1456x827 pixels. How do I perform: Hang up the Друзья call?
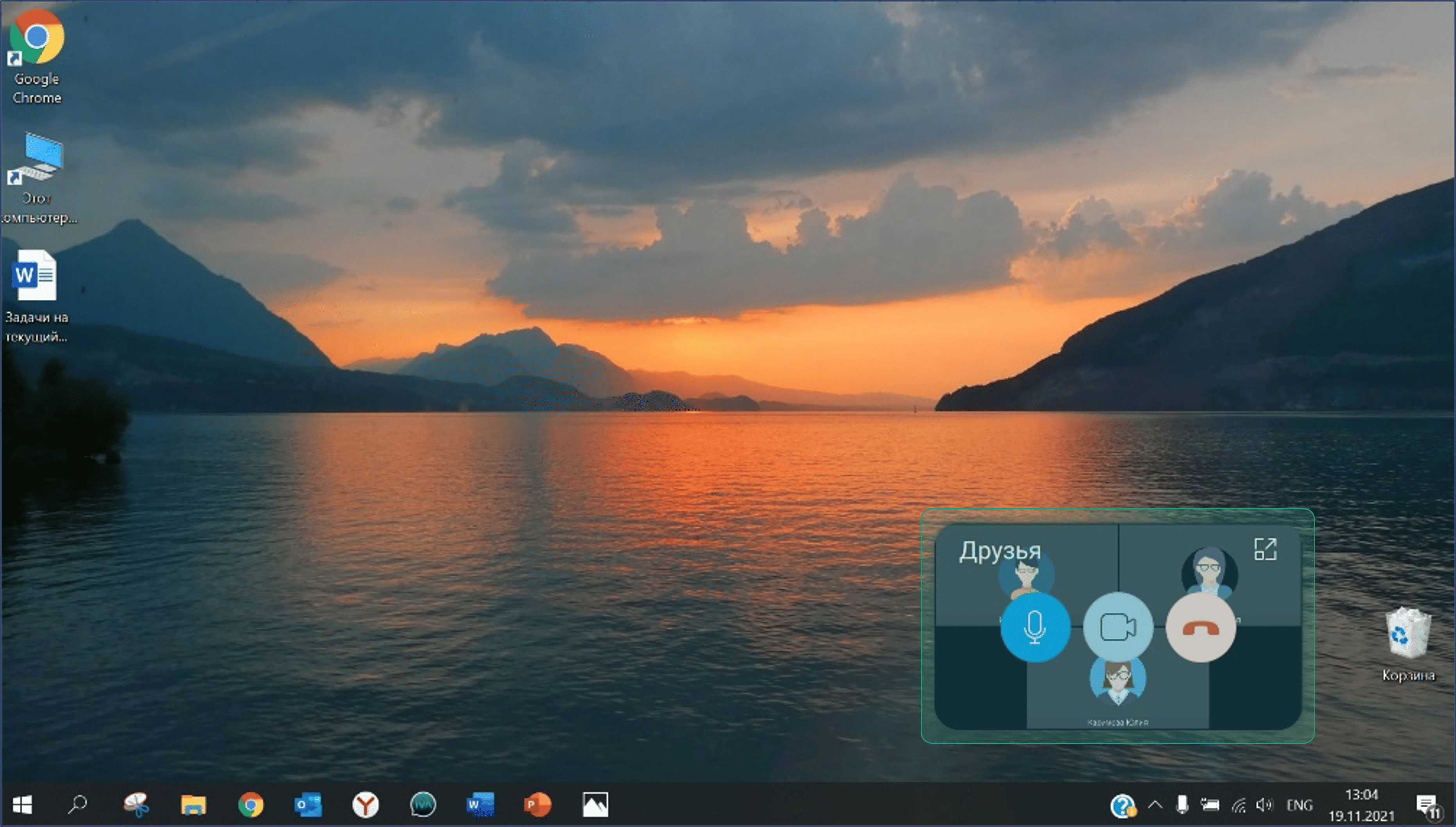coord(1200,627)
